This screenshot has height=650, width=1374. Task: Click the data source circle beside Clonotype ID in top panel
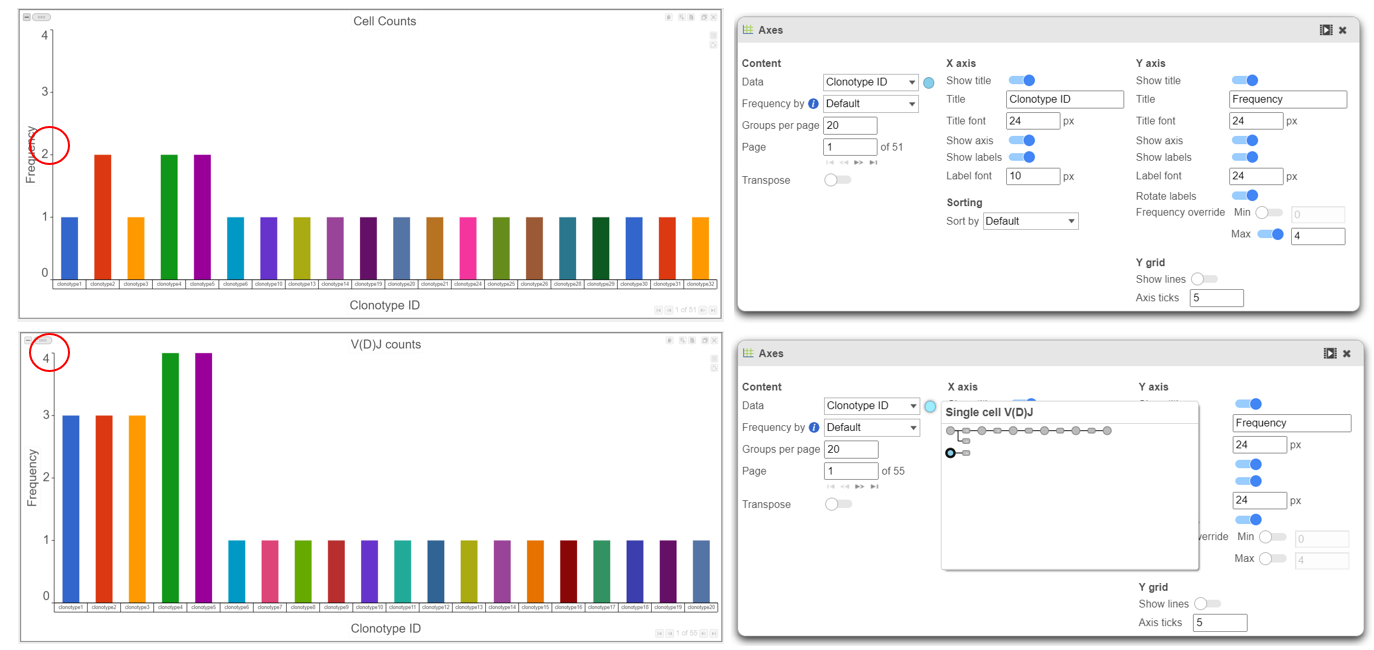pyautogui.click(x=929, y=83)
